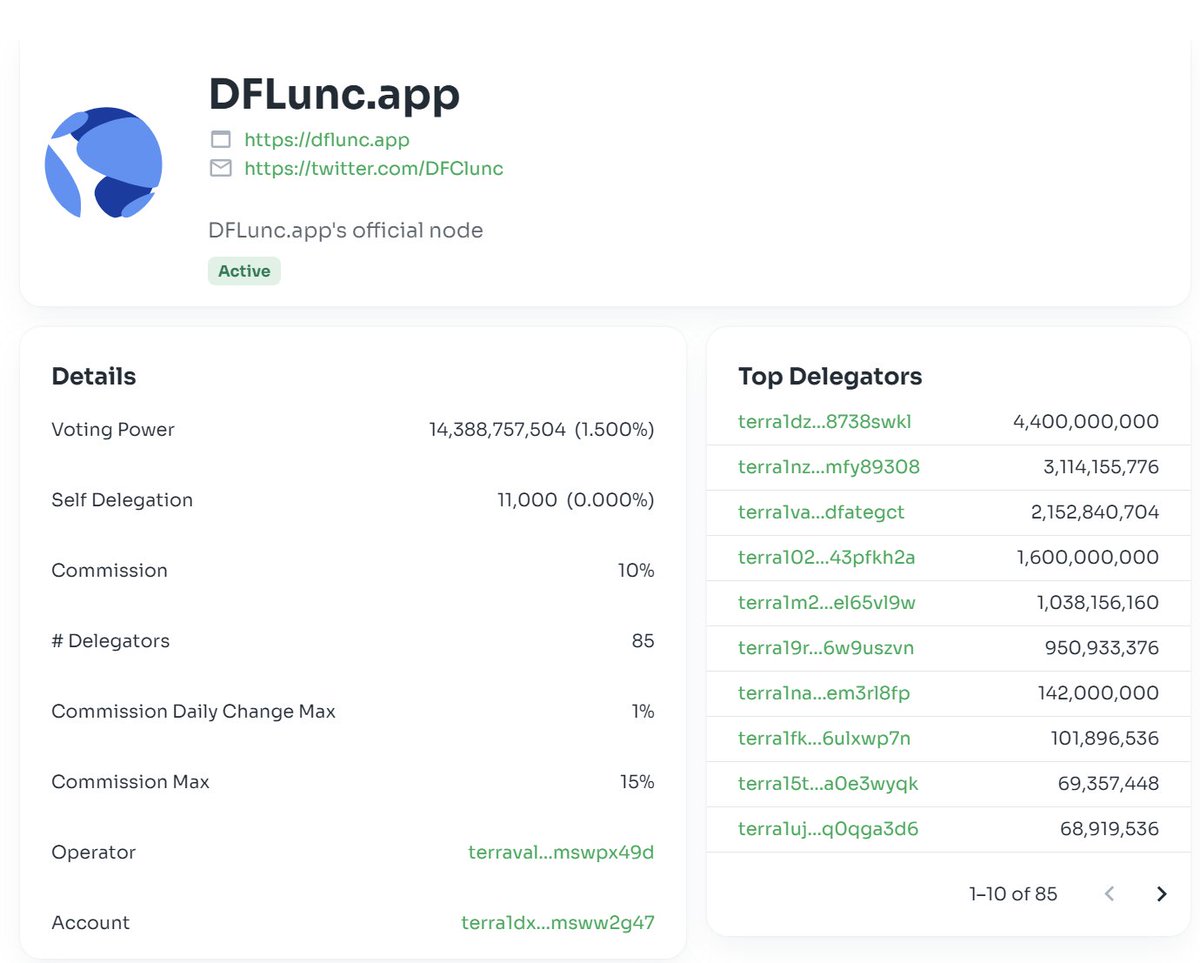Image resolution: width=1200 pixels, height=963 pixels.
Task: Click the Commission Max value 15%
Action: [x=637, y=781]
